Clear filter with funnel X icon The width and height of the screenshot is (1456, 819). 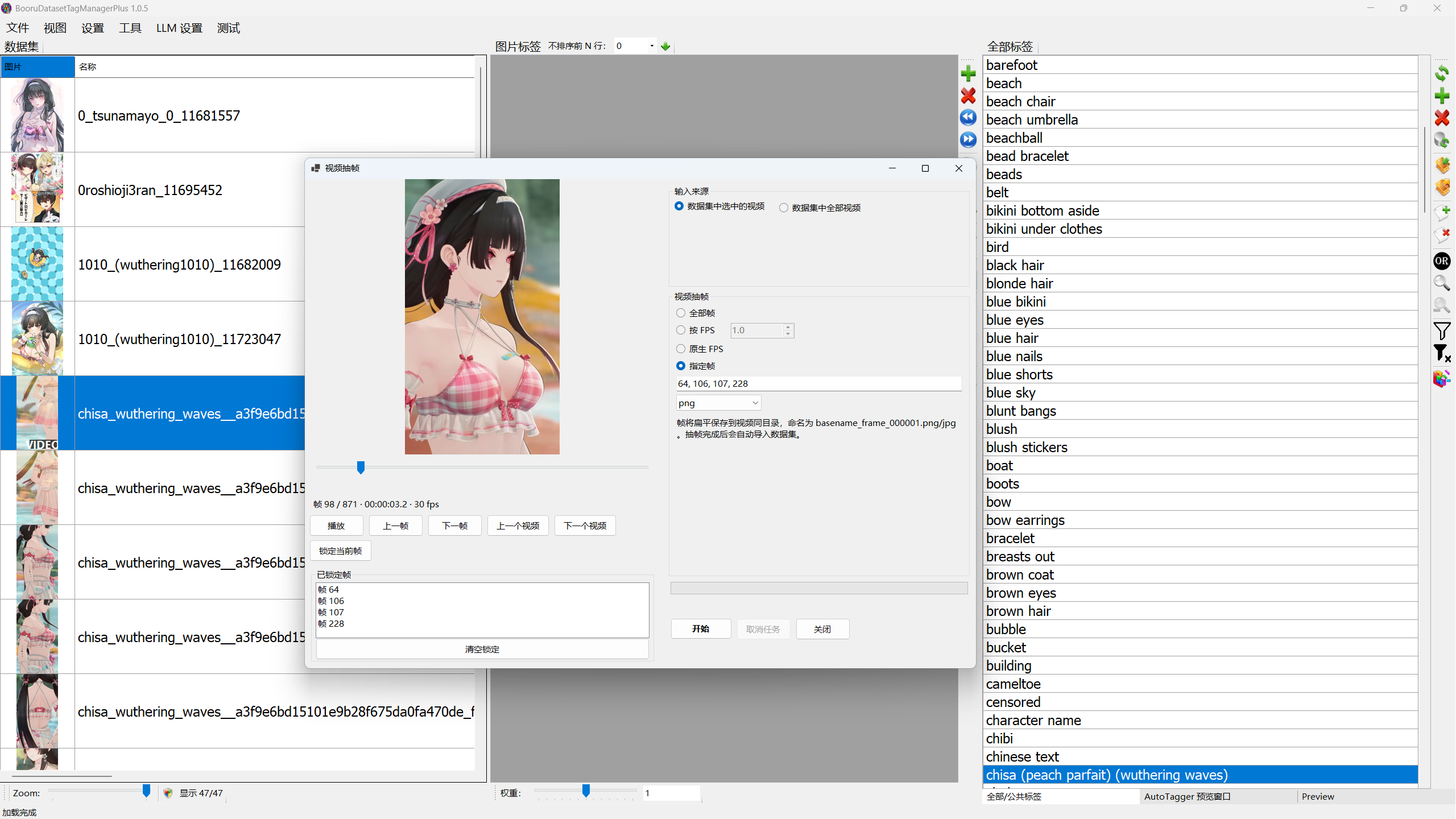tap(1442, 353)
